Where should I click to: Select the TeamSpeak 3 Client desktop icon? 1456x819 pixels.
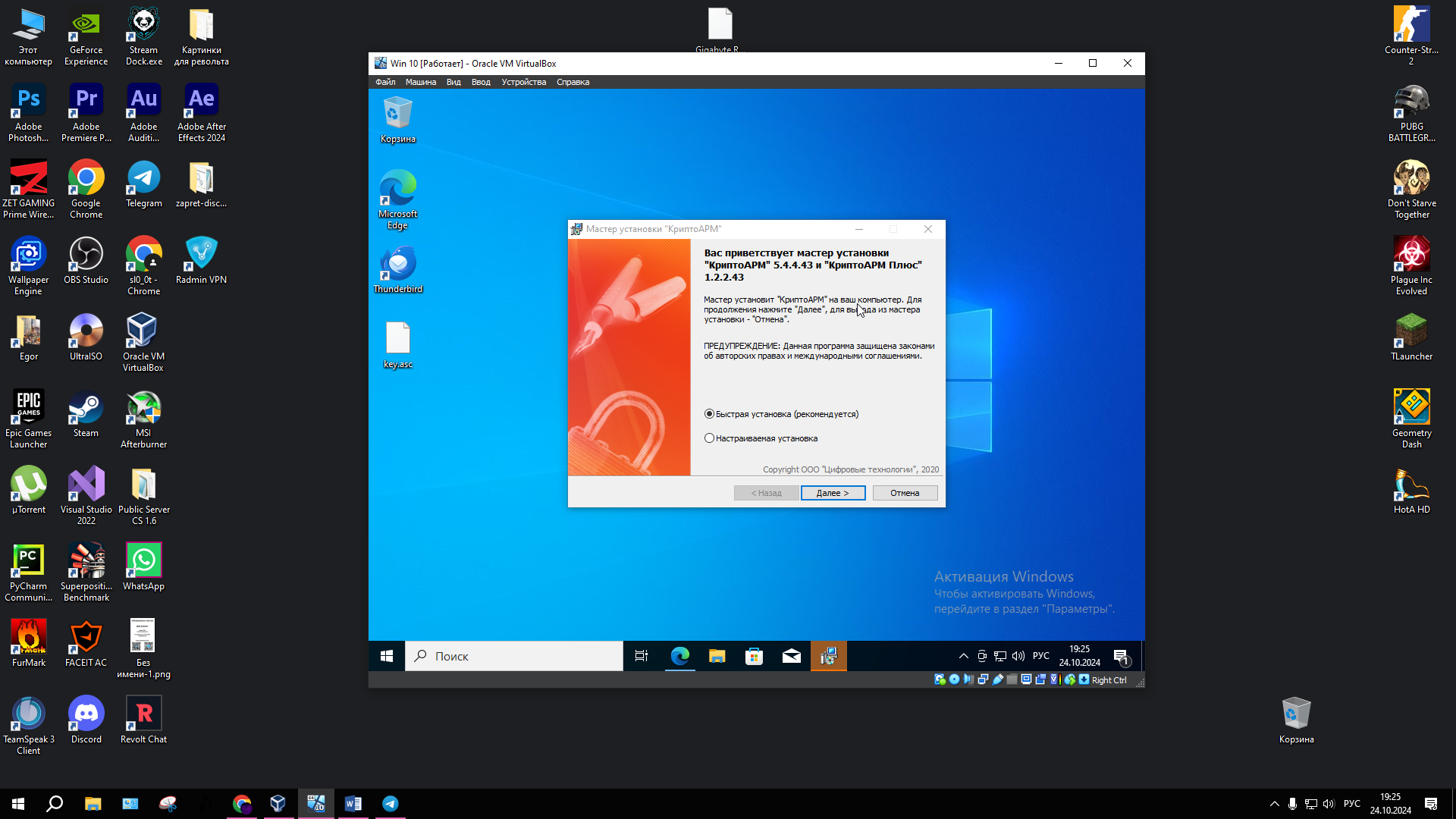(x=29, y=725)
